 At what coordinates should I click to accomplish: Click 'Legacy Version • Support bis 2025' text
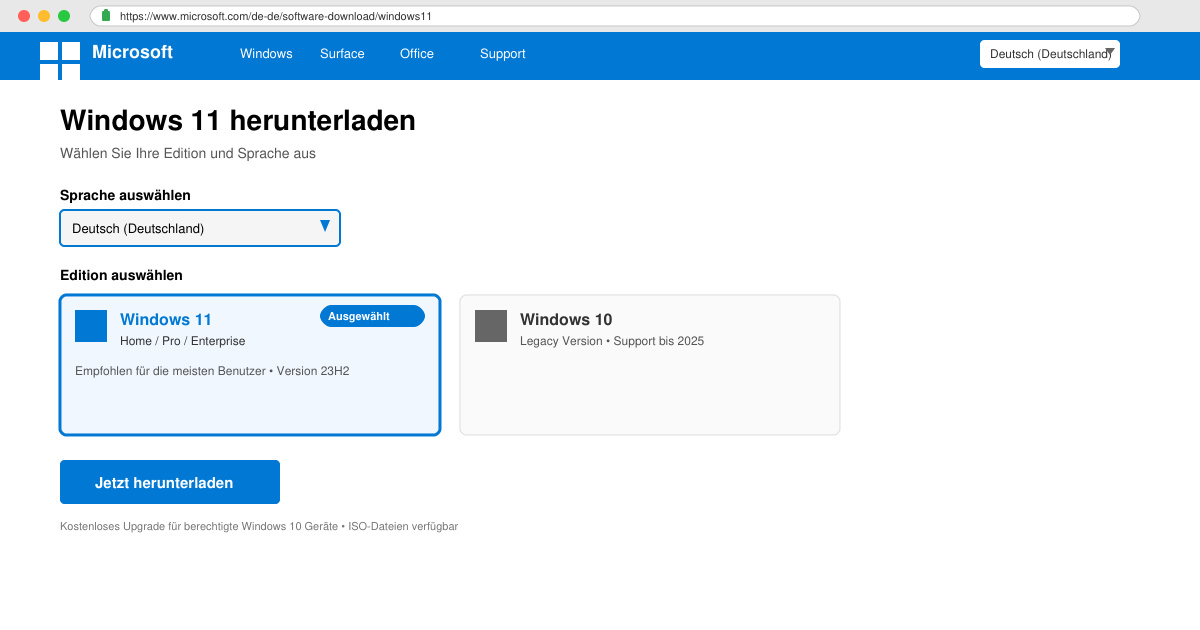612,341
